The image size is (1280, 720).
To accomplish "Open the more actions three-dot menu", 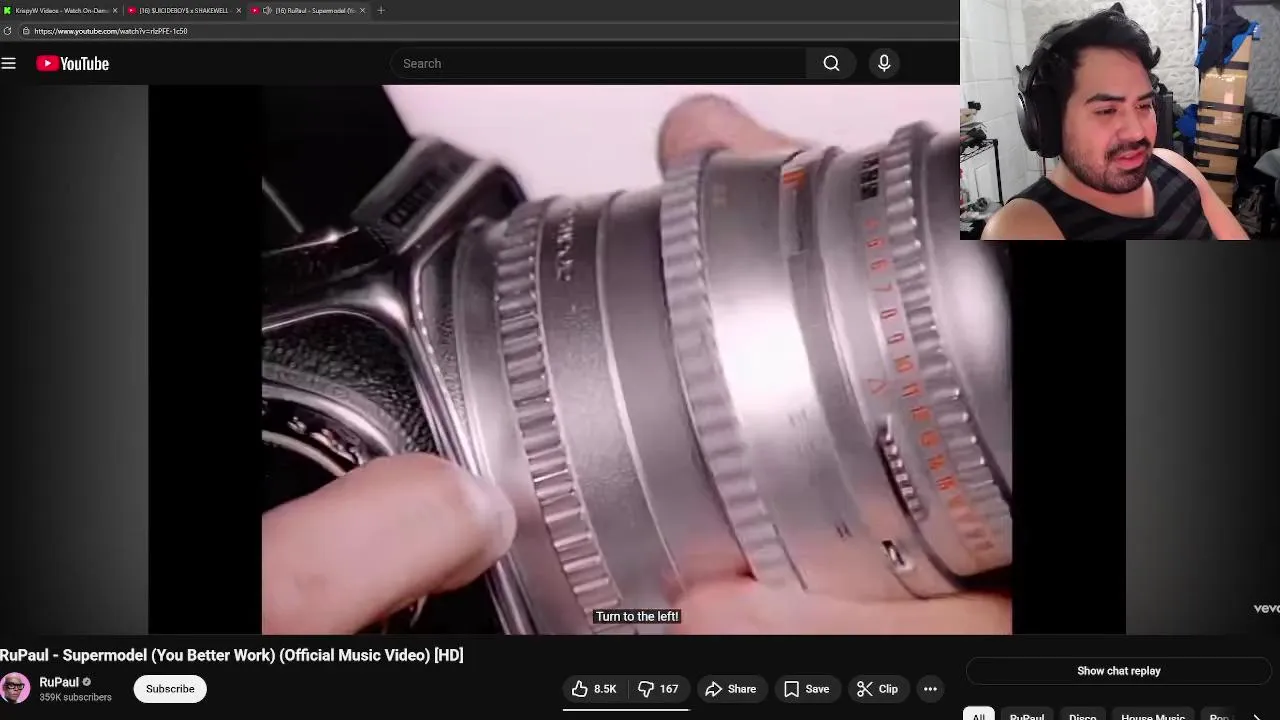I will coord(930,689).
